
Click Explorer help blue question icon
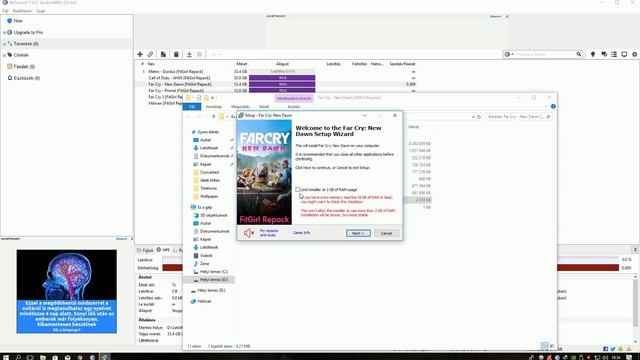click(x=553, y=107)
